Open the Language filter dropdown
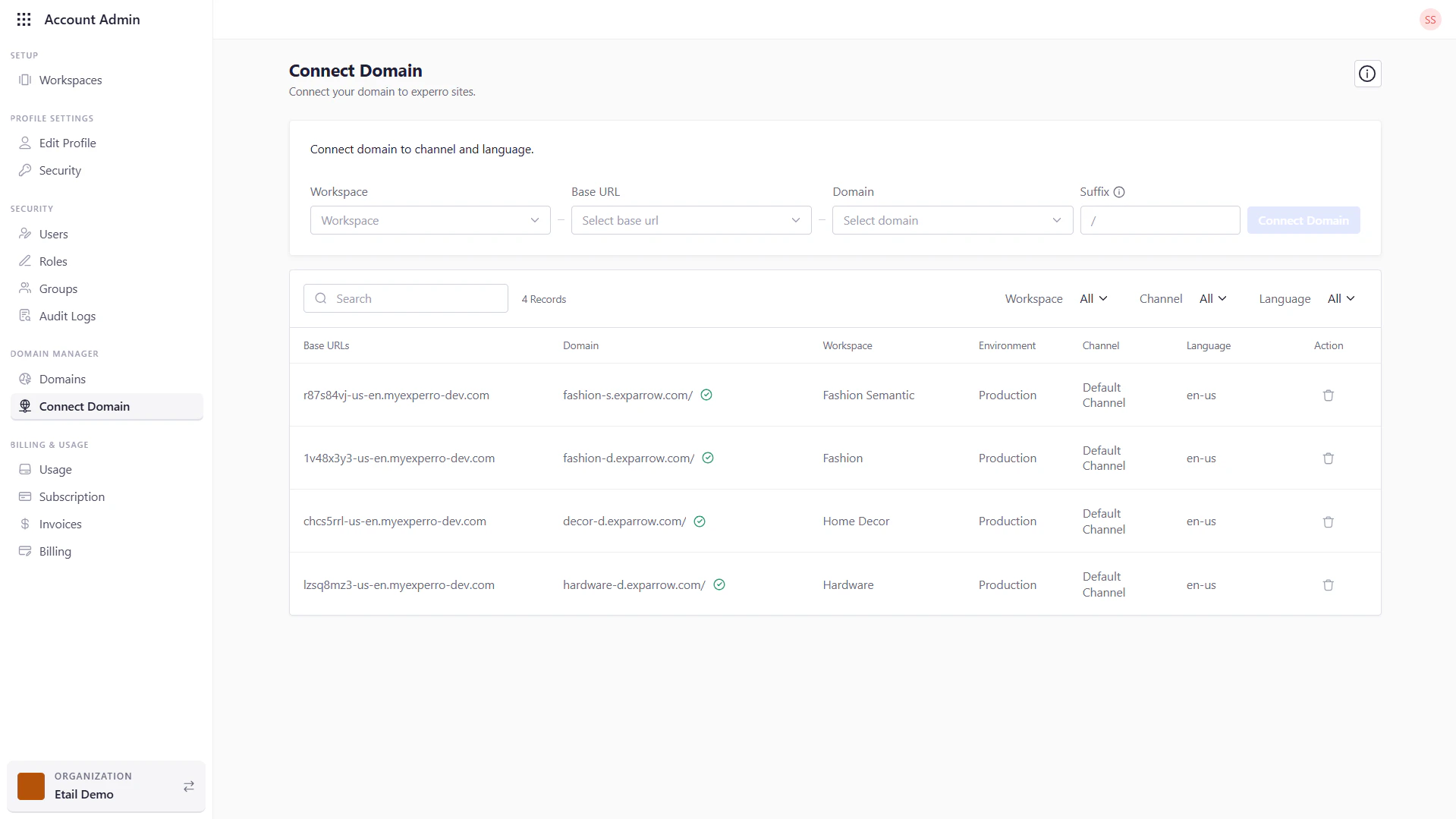This screenshot has height=819, width=1456. pos(1341,299)
